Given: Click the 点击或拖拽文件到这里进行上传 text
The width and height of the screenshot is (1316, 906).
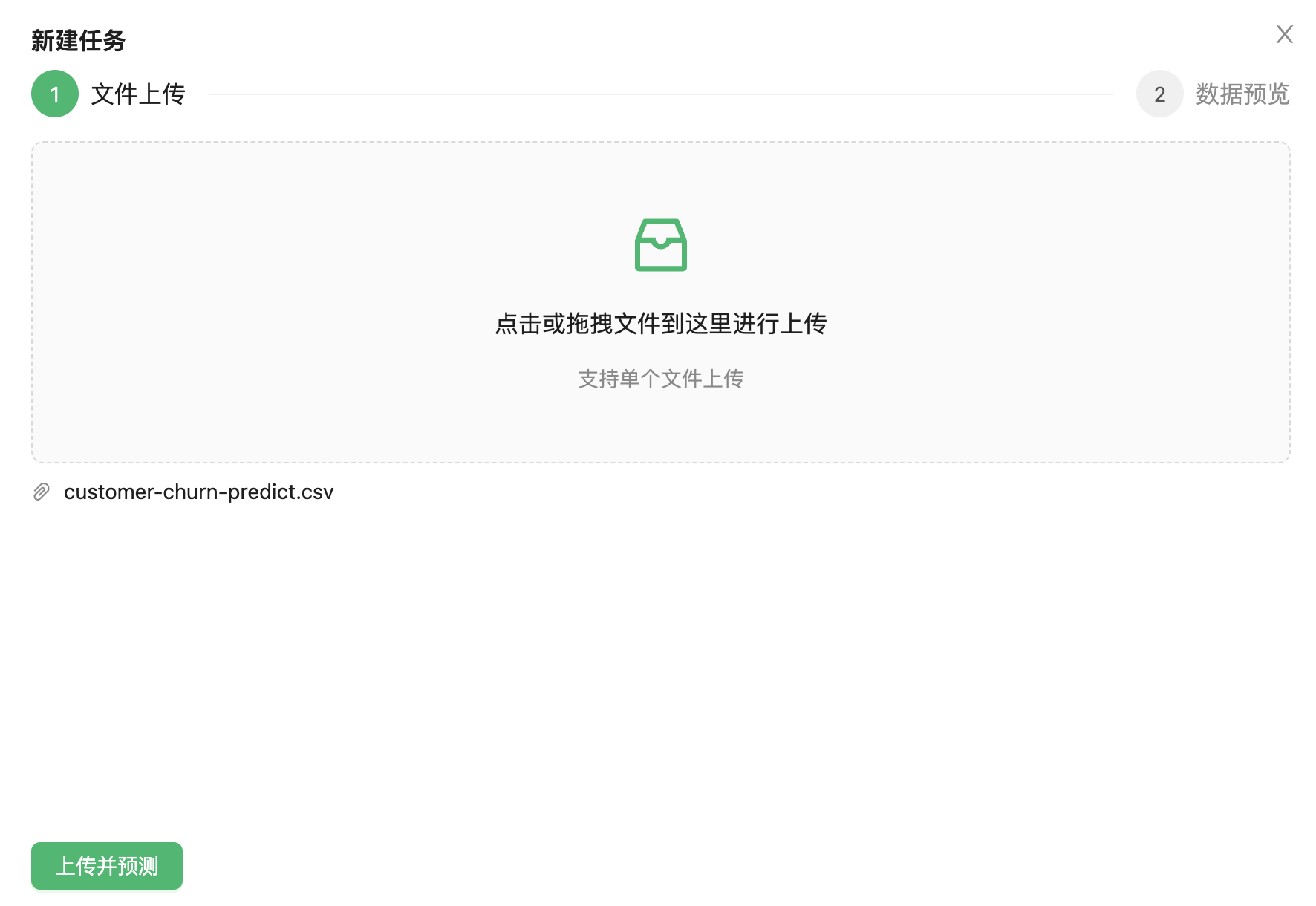Looking at the screenshot, I should [660, 324].
